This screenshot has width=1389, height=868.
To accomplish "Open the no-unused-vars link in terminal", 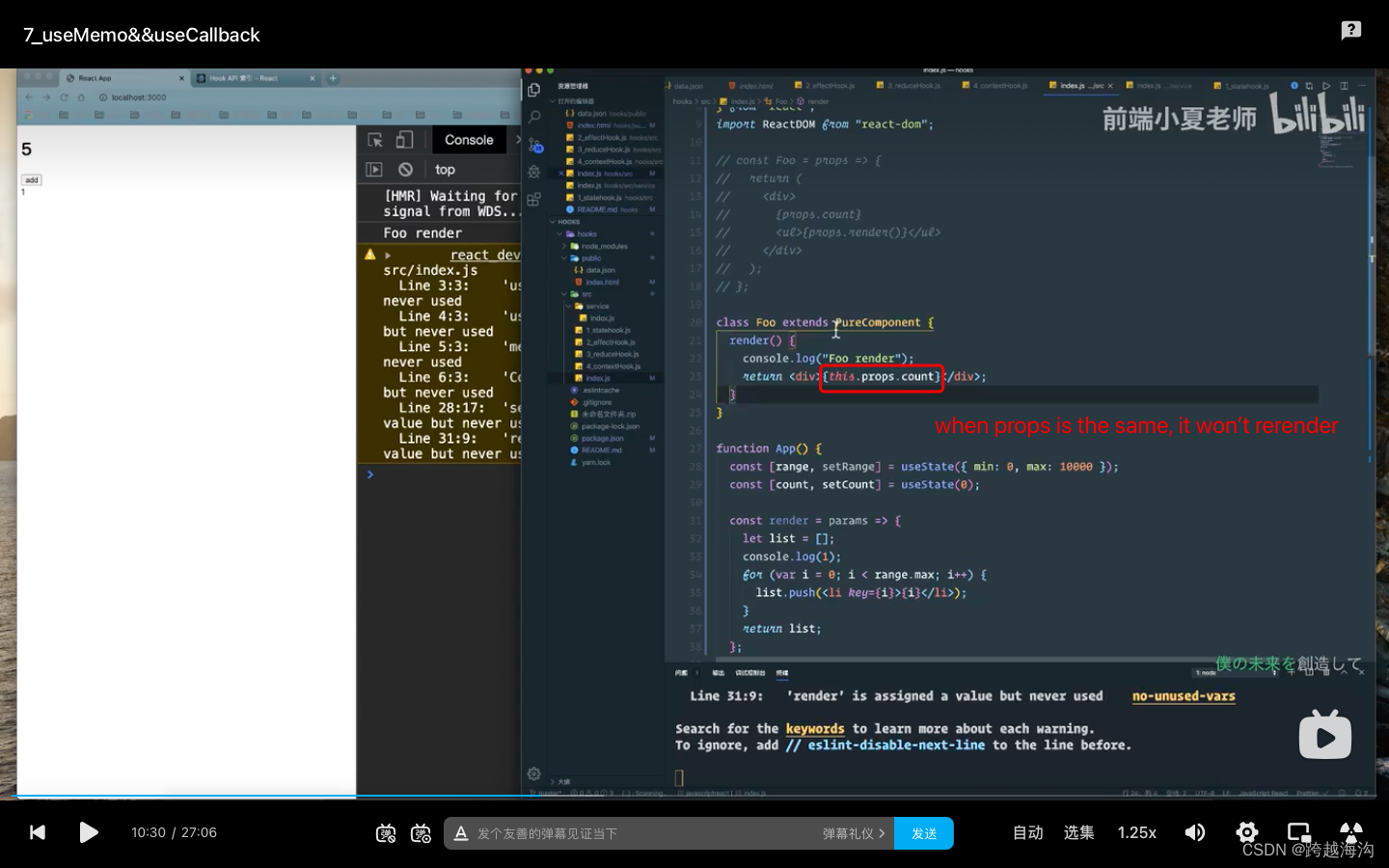I will point(1184,696).
